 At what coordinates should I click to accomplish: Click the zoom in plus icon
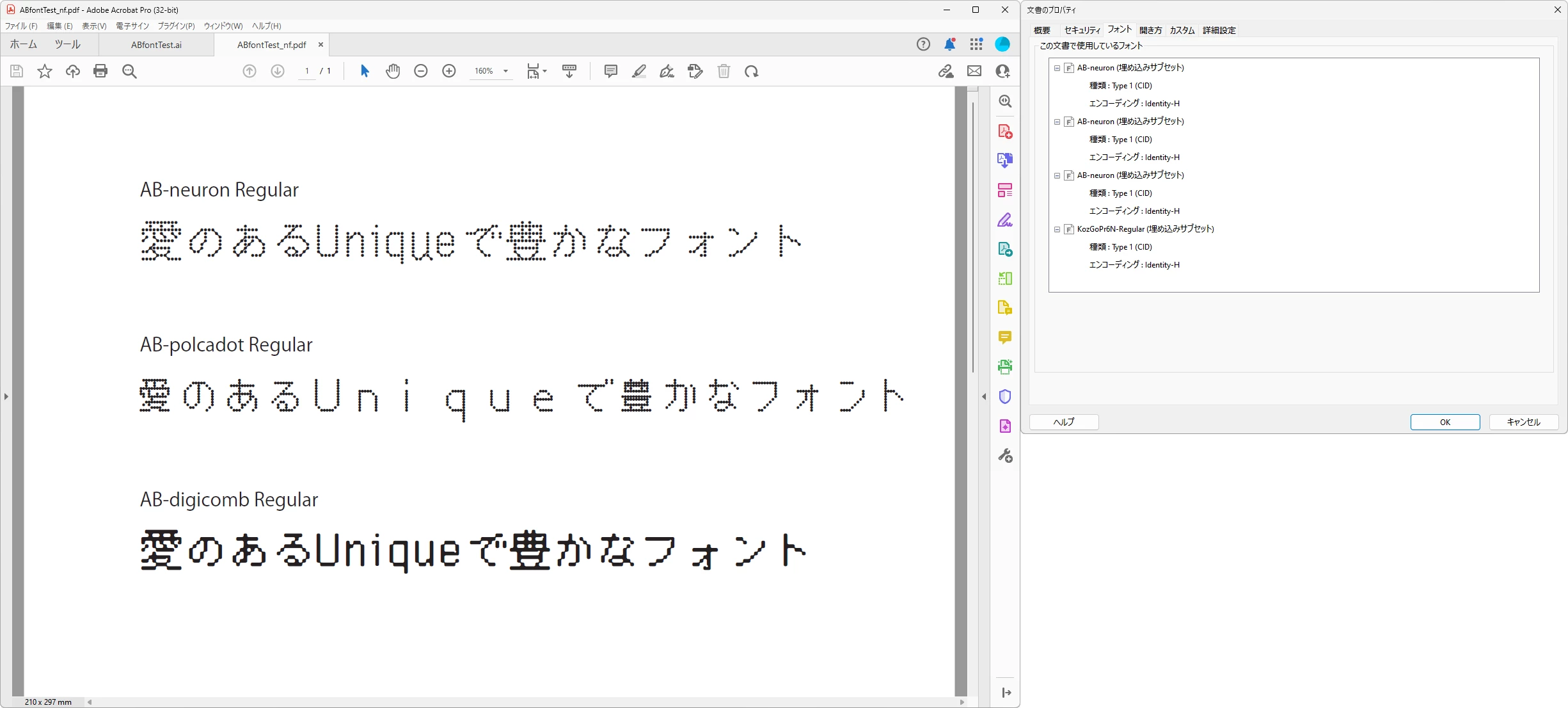point(449,71)
